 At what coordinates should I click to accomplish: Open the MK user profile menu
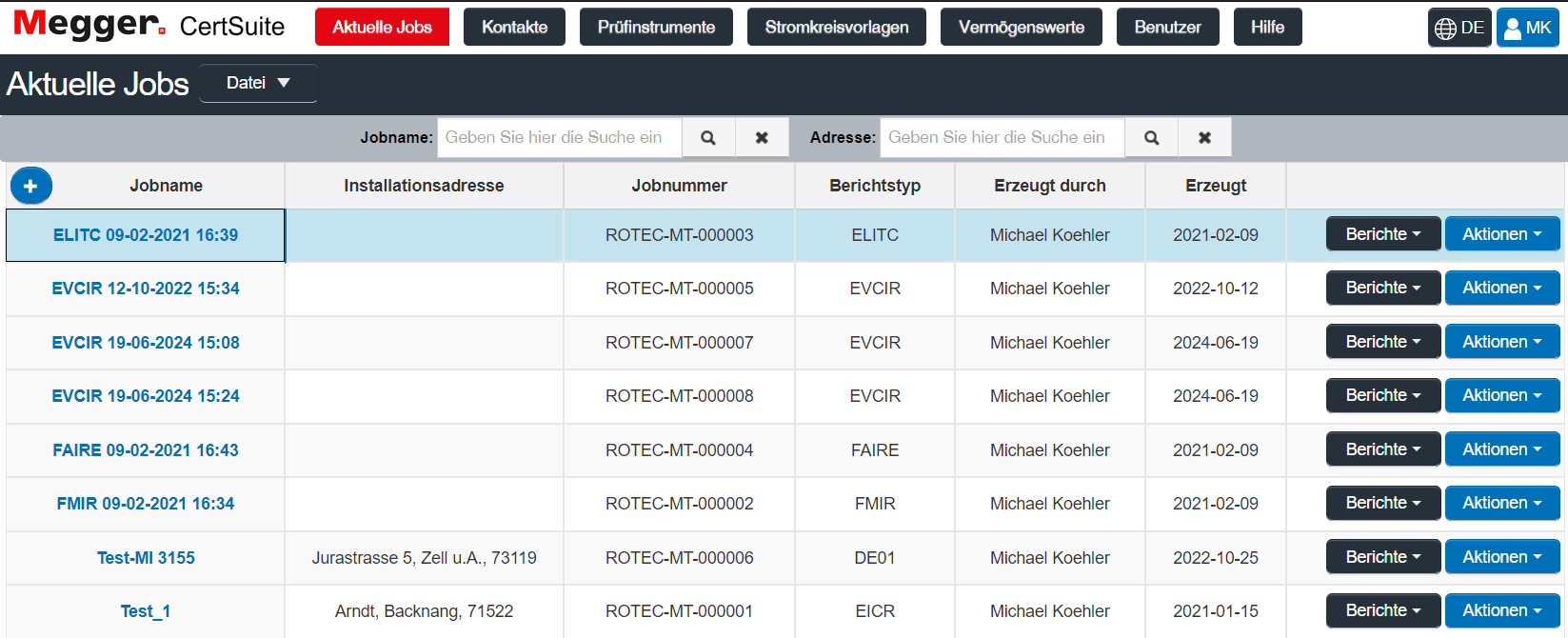tap(1527, 28)
